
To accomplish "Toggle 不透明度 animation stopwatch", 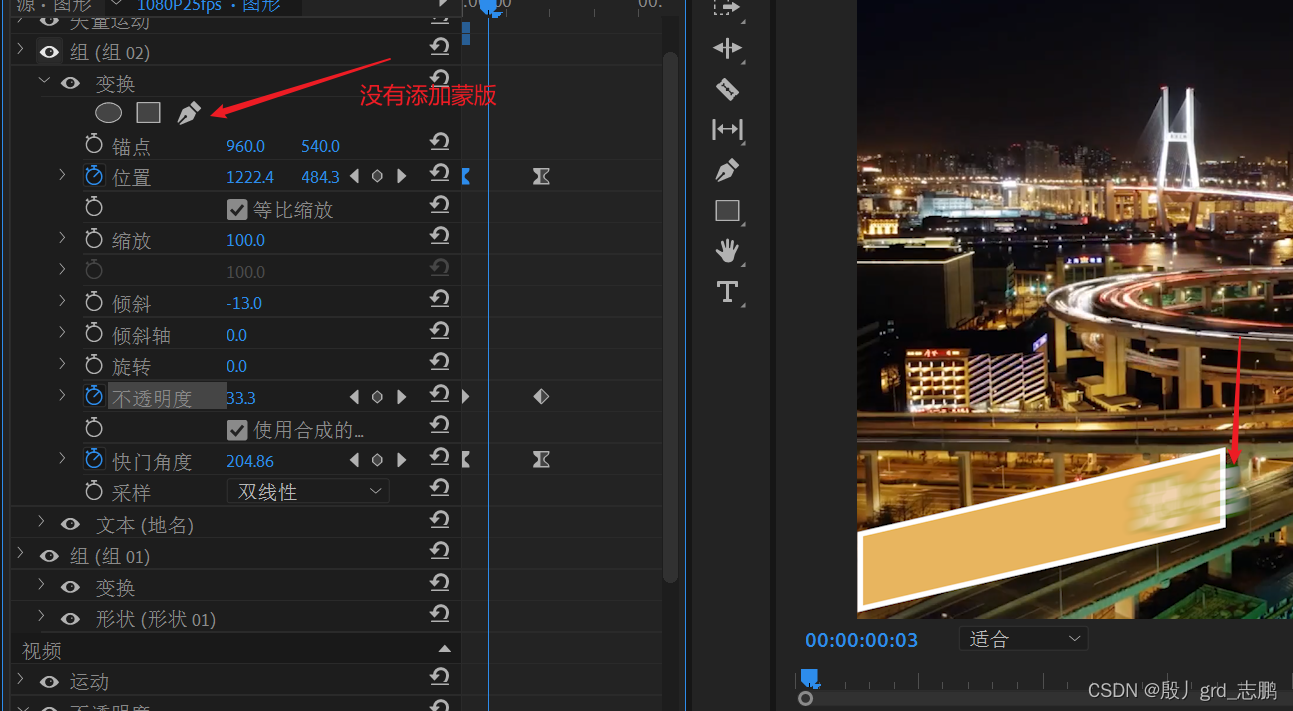I will (94, 397).
